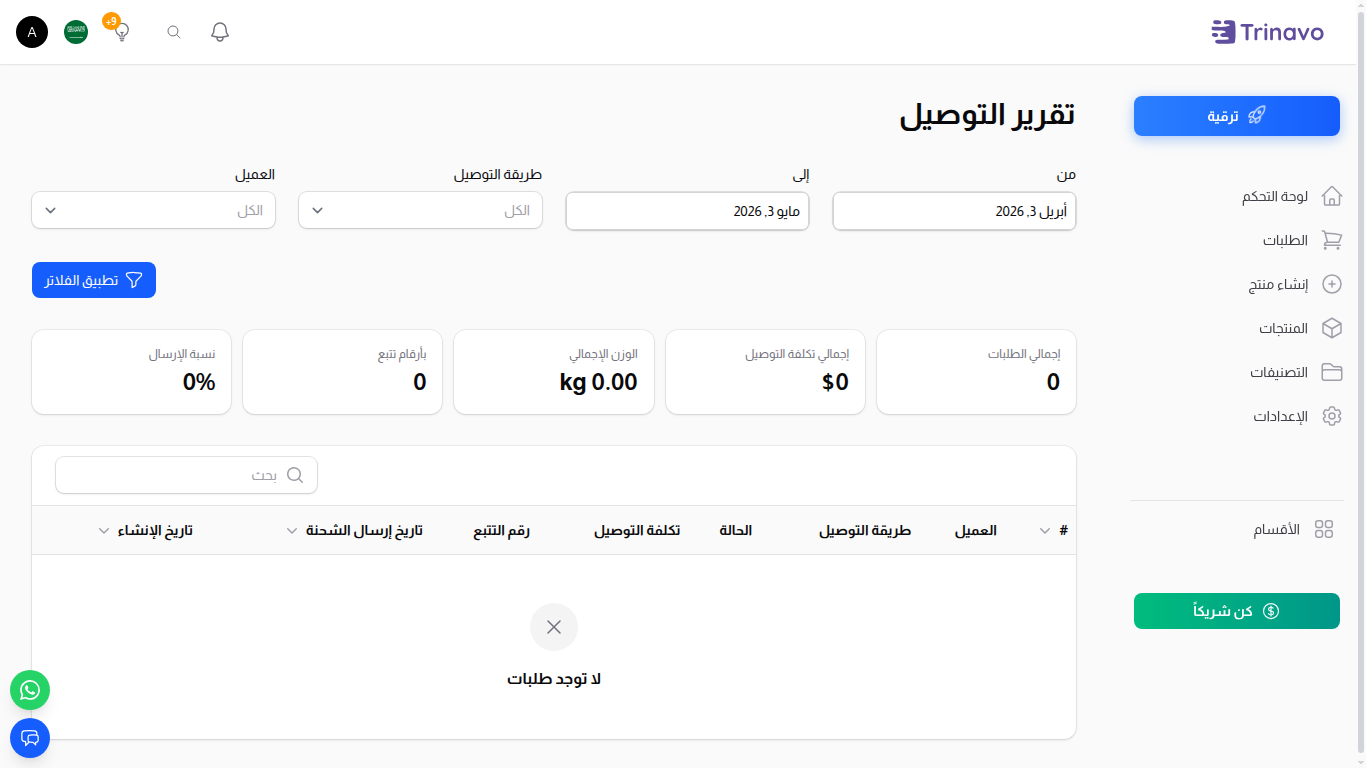Open the العميل filter dropdown
1366x768 pixels.
pos(154,210)
